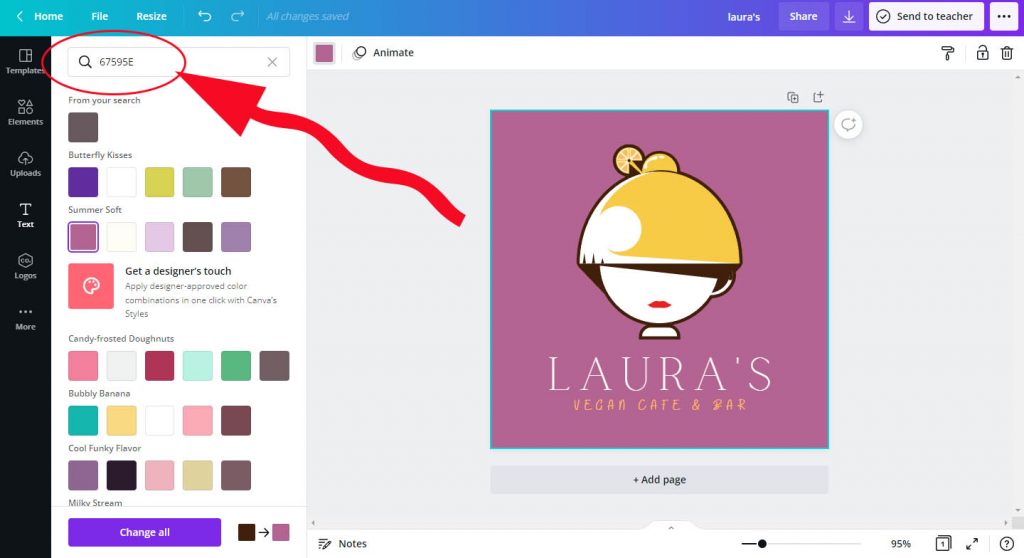The width and height of the screenshot is (1024, 558).
Task: Open the three-dot more options menu
Action: 1004,16
